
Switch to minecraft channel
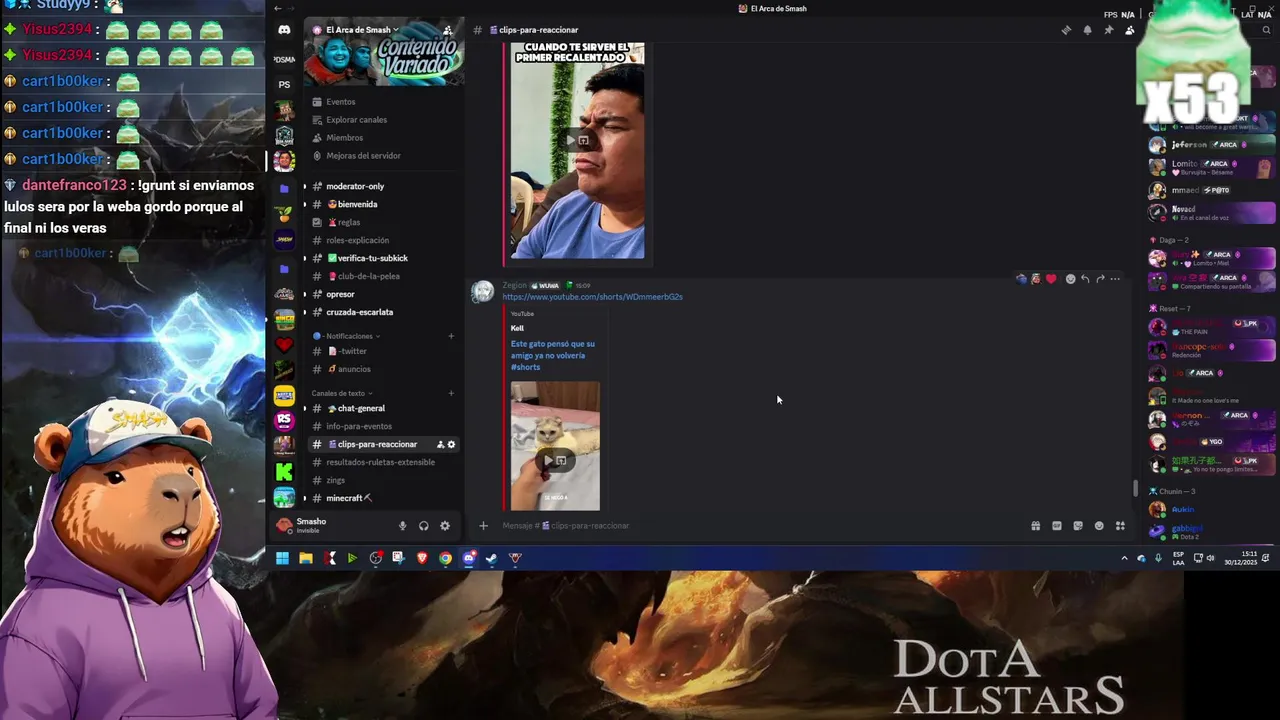coord(383,498)
